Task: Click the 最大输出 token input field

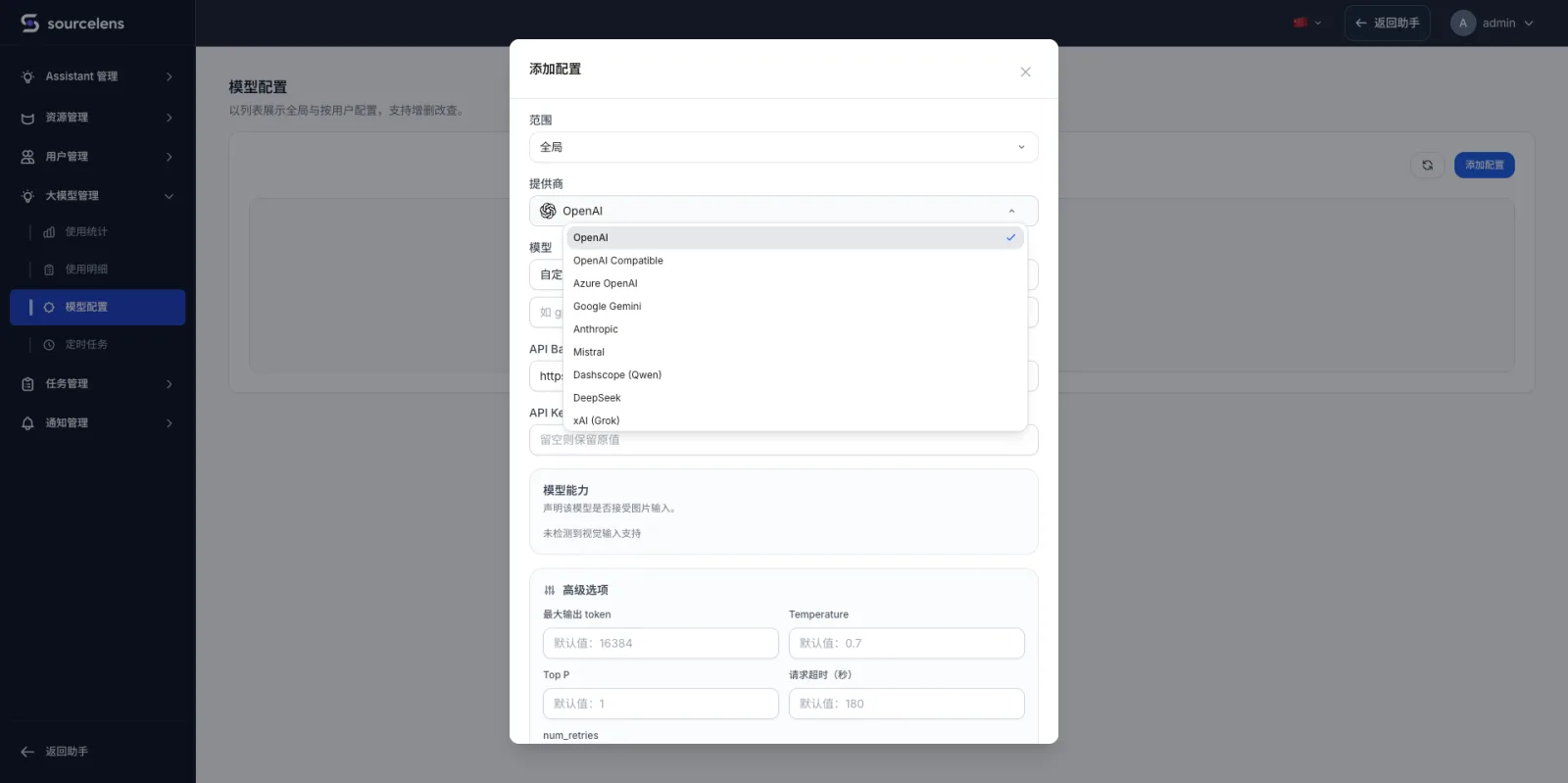Action: (661, 643)
